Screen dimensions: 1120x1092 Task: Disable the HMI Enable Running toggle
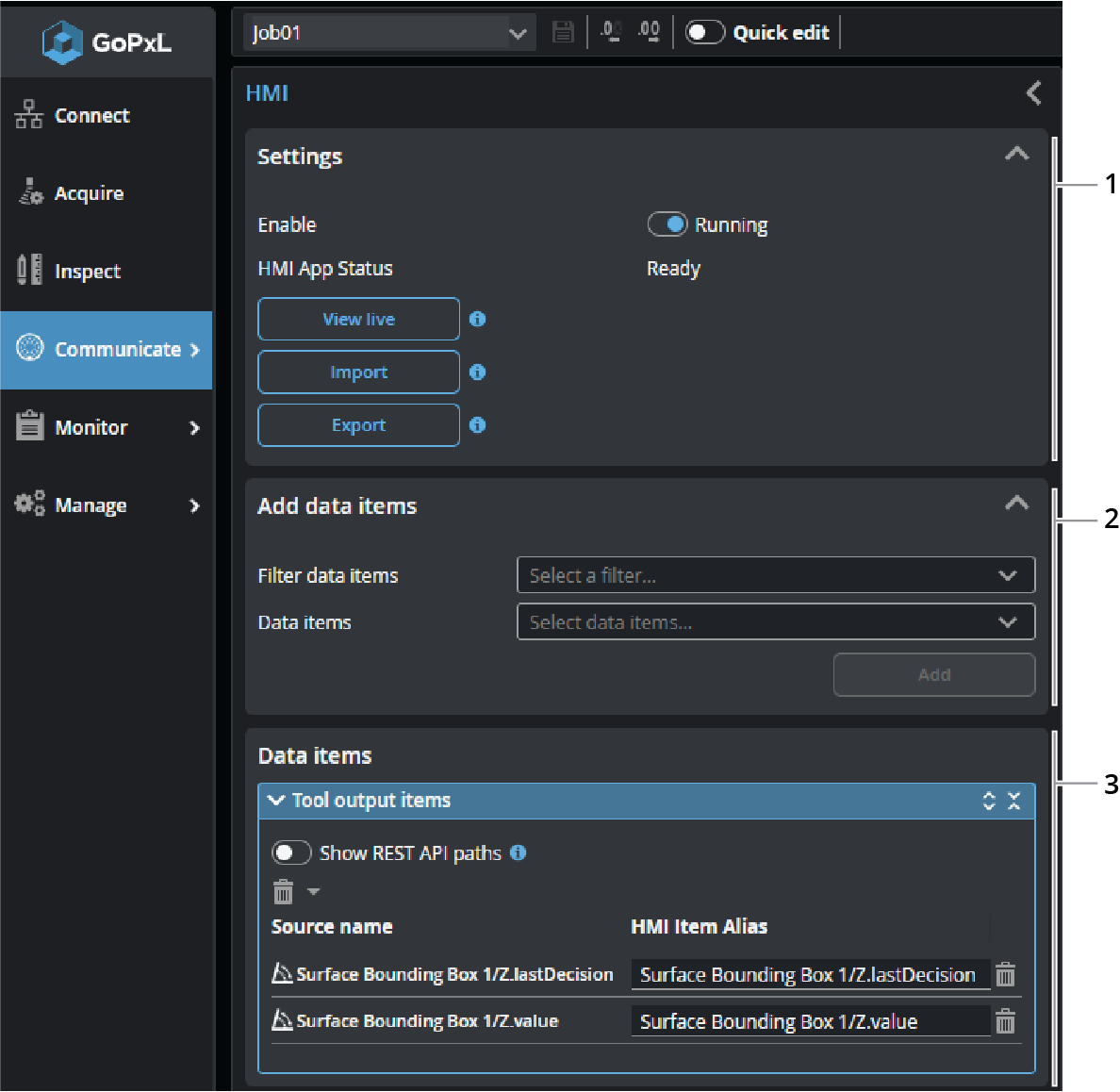click(667, 224)
